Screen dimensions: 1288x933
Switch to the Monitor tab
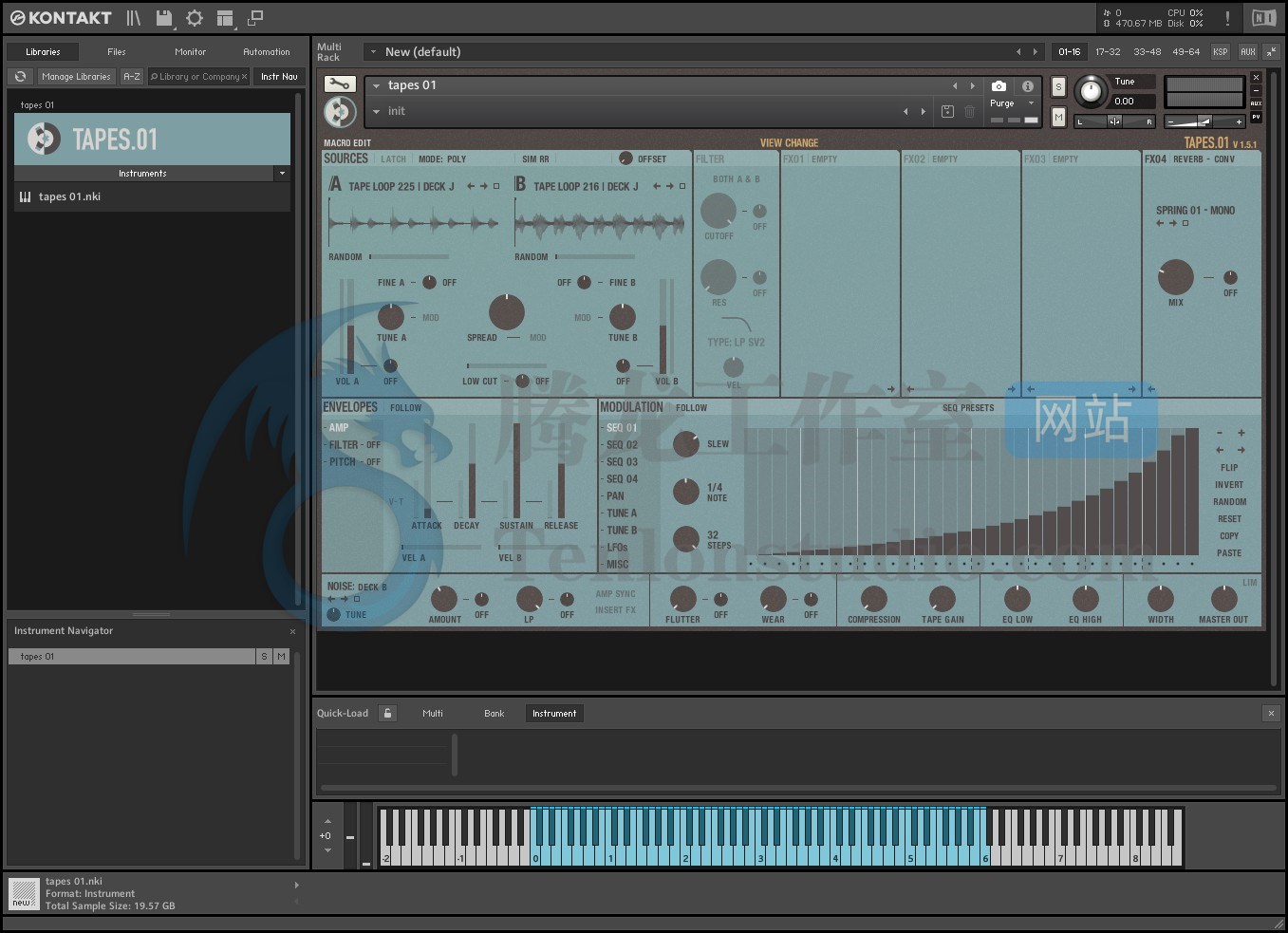190,52
